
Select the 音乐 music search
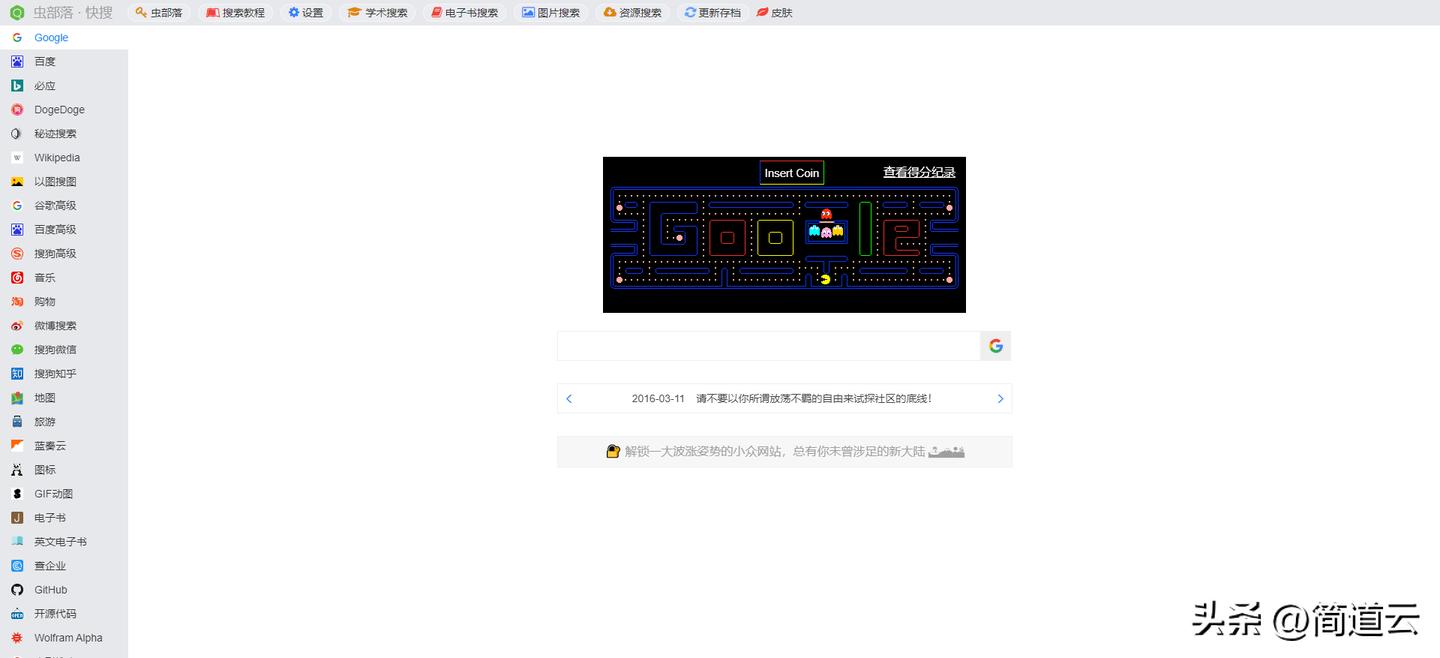[44, 277]
